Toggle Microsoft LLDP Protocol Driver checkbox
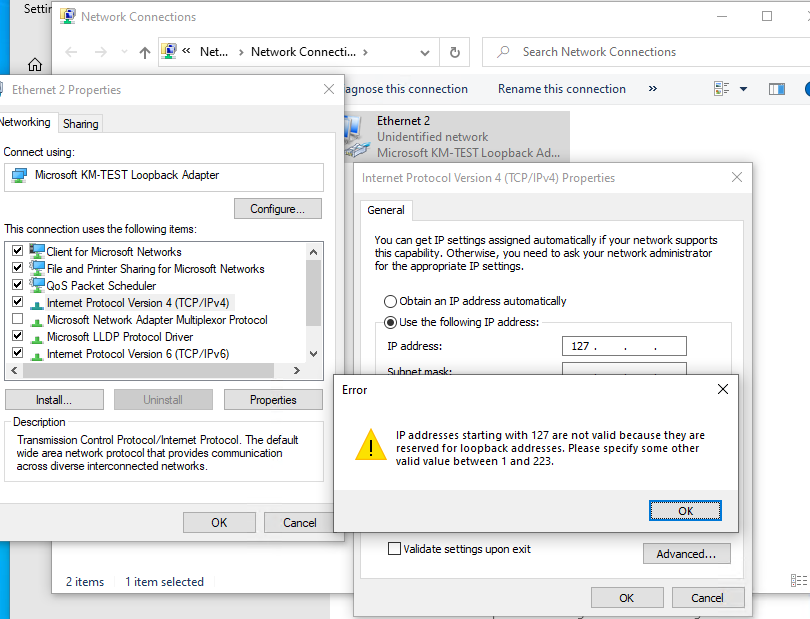The height and width of the screenshot is (619, 810). 18,336
